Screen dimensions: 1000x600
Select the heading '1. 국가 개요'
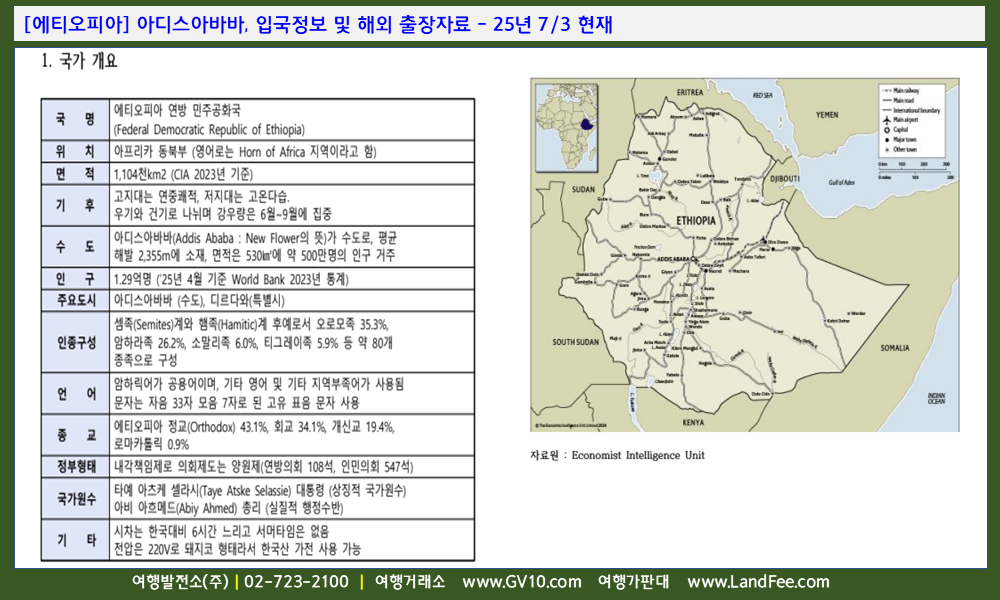tap(80, 61)
